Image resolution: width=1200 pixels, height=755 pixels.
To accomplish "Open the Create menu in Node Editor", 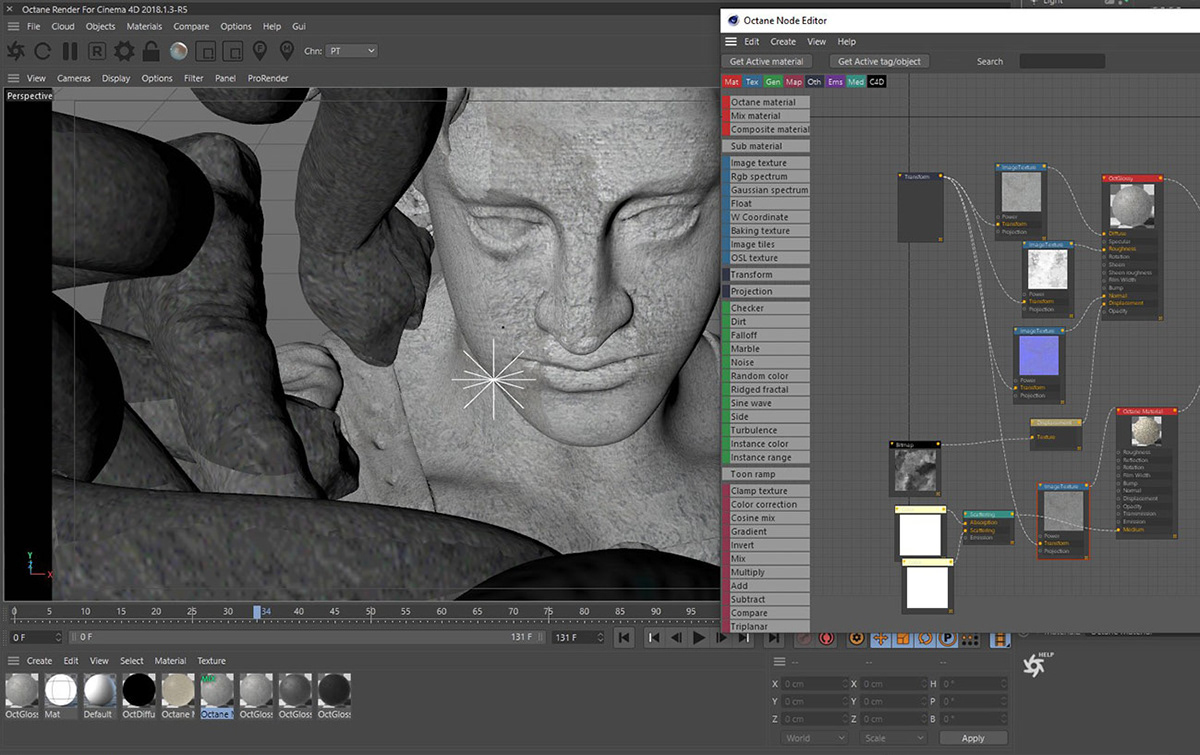I will coord(783,42).
